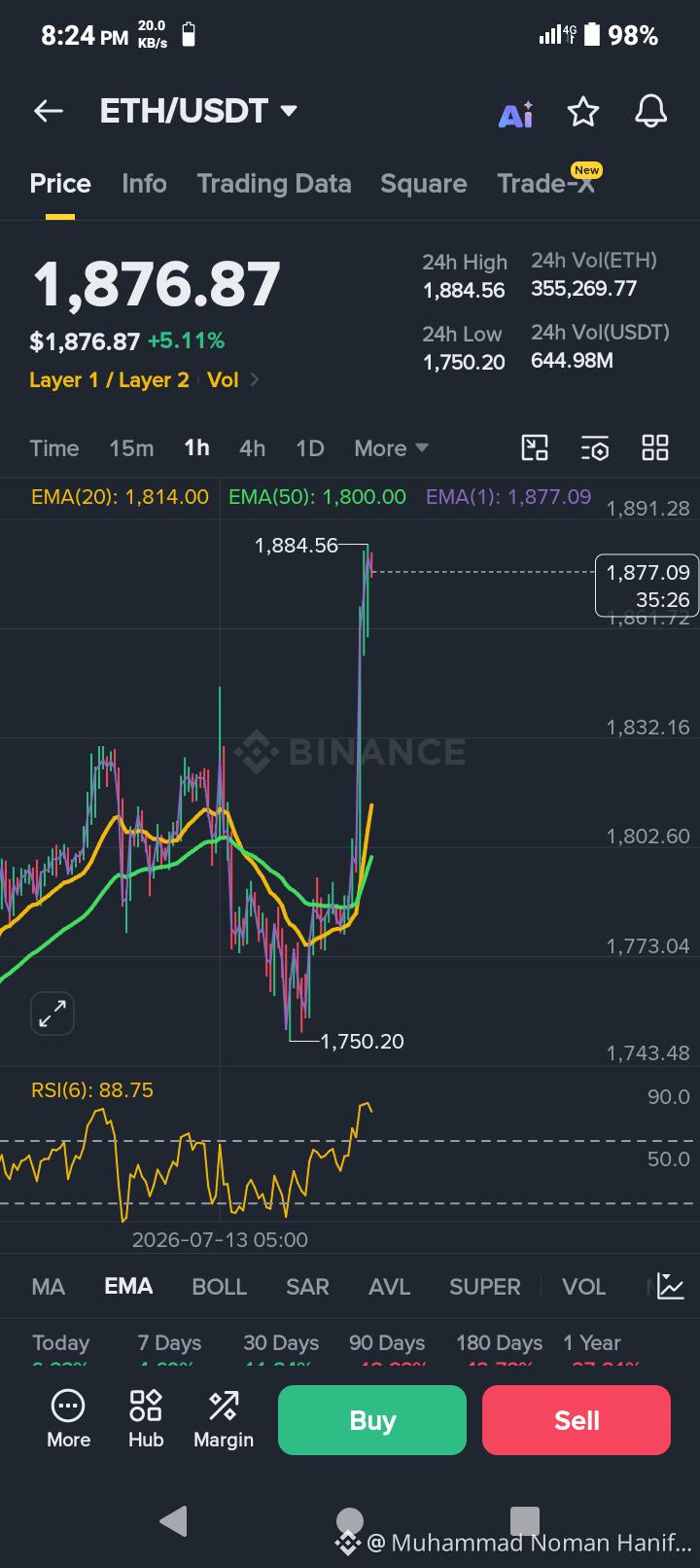Tap the 180 Days performance label

(500, 1343)
